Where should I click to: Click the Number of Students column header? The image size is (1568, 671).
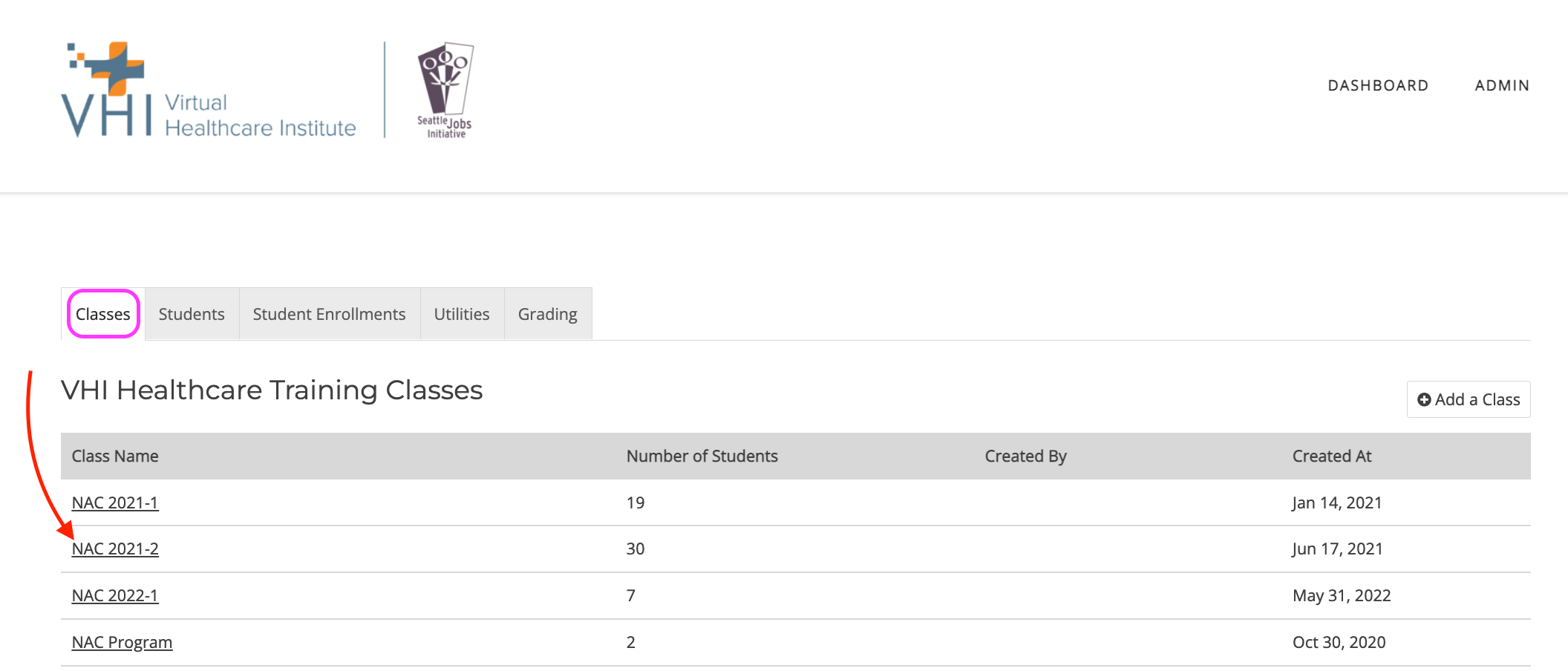click(x=702, y=456)
